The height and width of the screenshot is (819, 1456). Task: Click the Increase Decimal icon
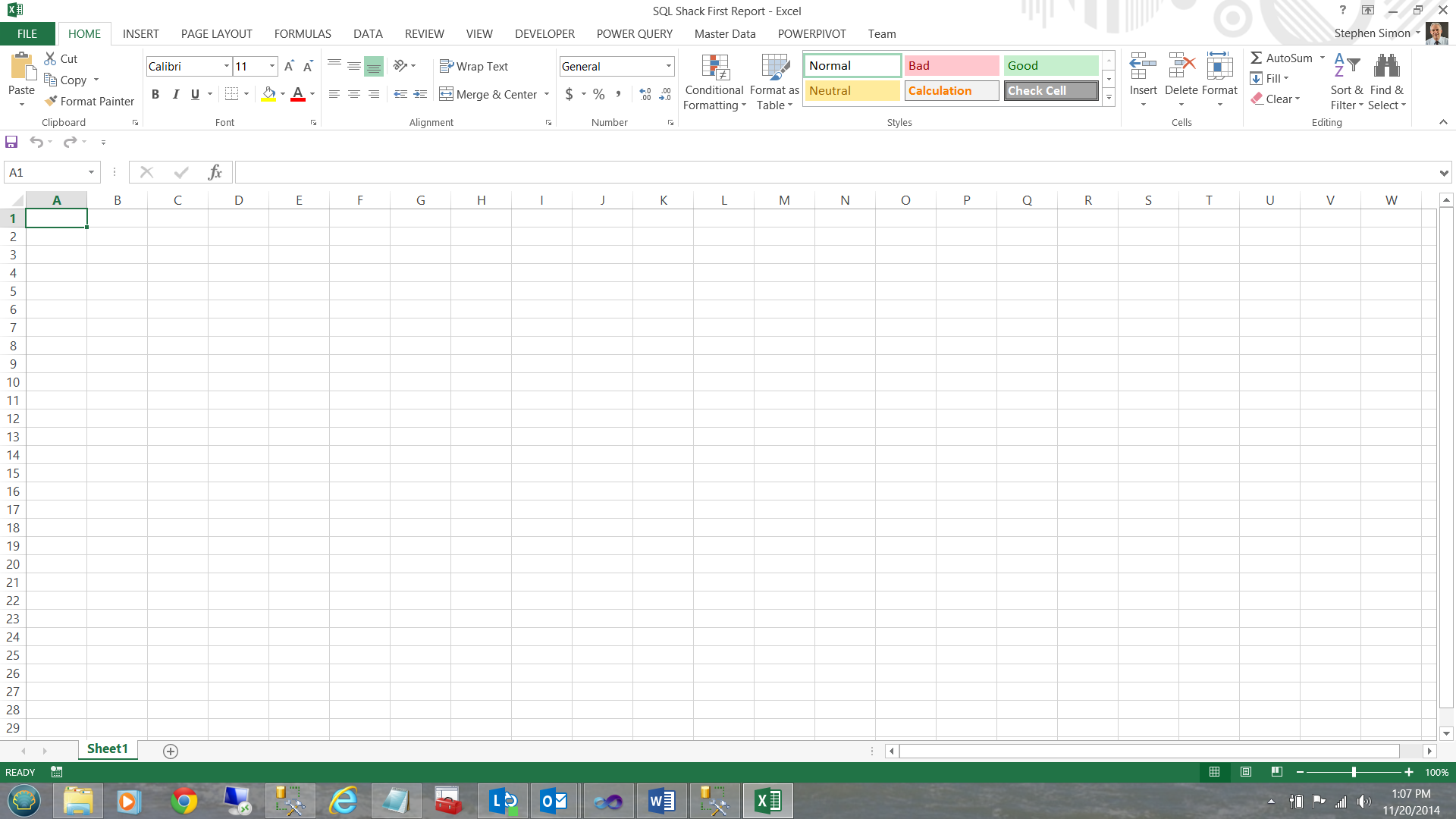tap(645, 94)
